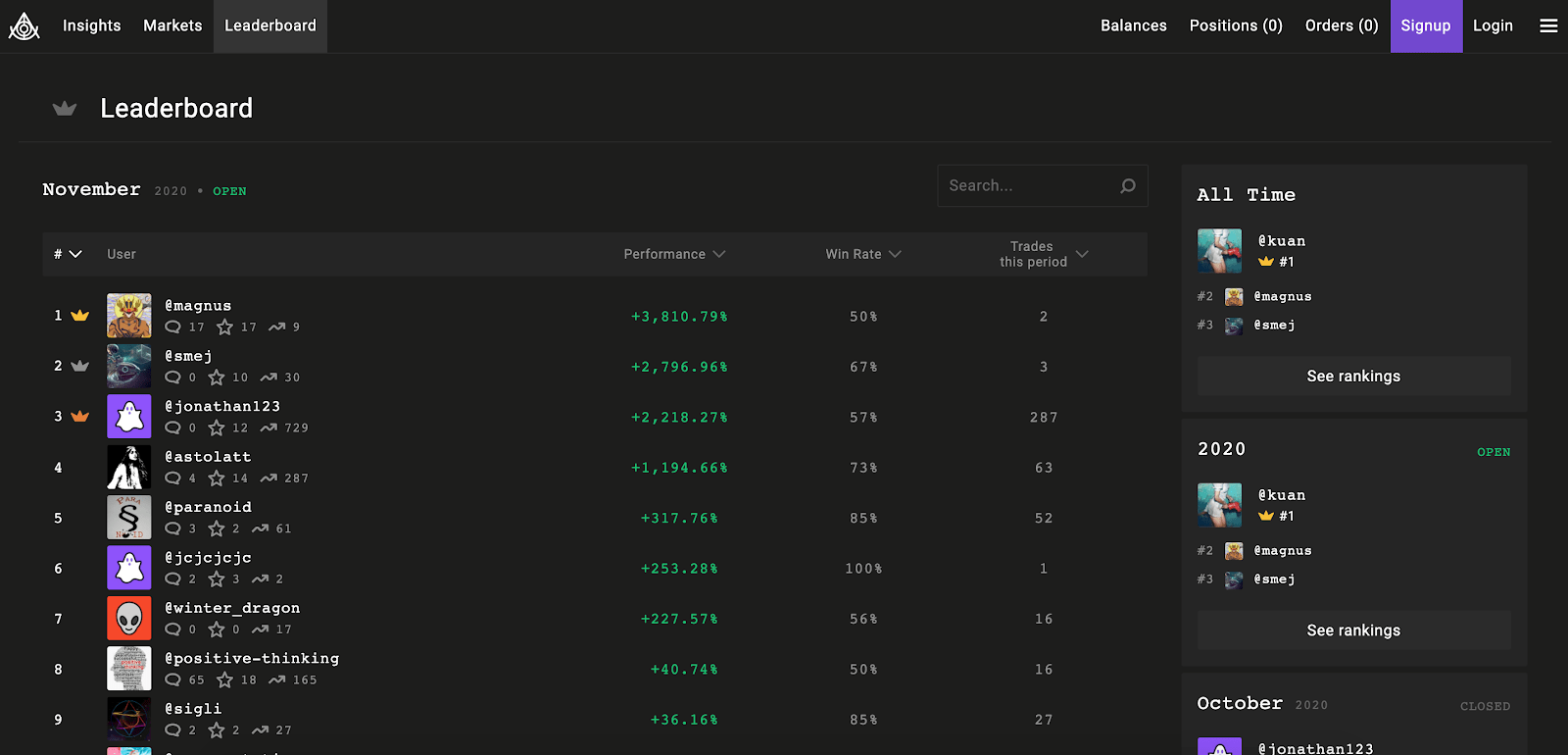Click the comments icon under @positive-thinking
1568x755 pixels.
coord(173,679)
